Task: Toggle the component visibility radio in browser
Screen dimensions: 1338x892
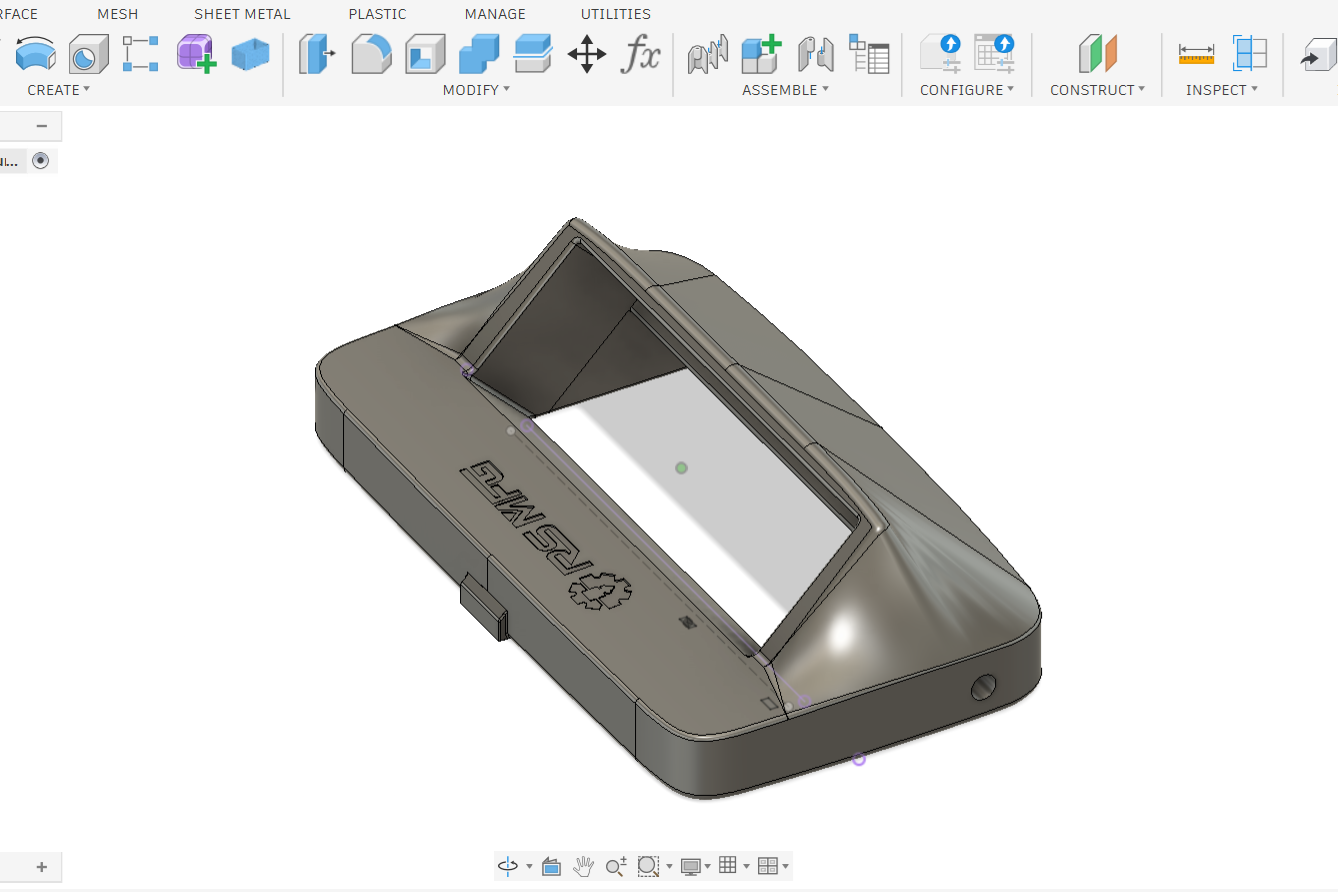Action: click(x=41, y=160)
